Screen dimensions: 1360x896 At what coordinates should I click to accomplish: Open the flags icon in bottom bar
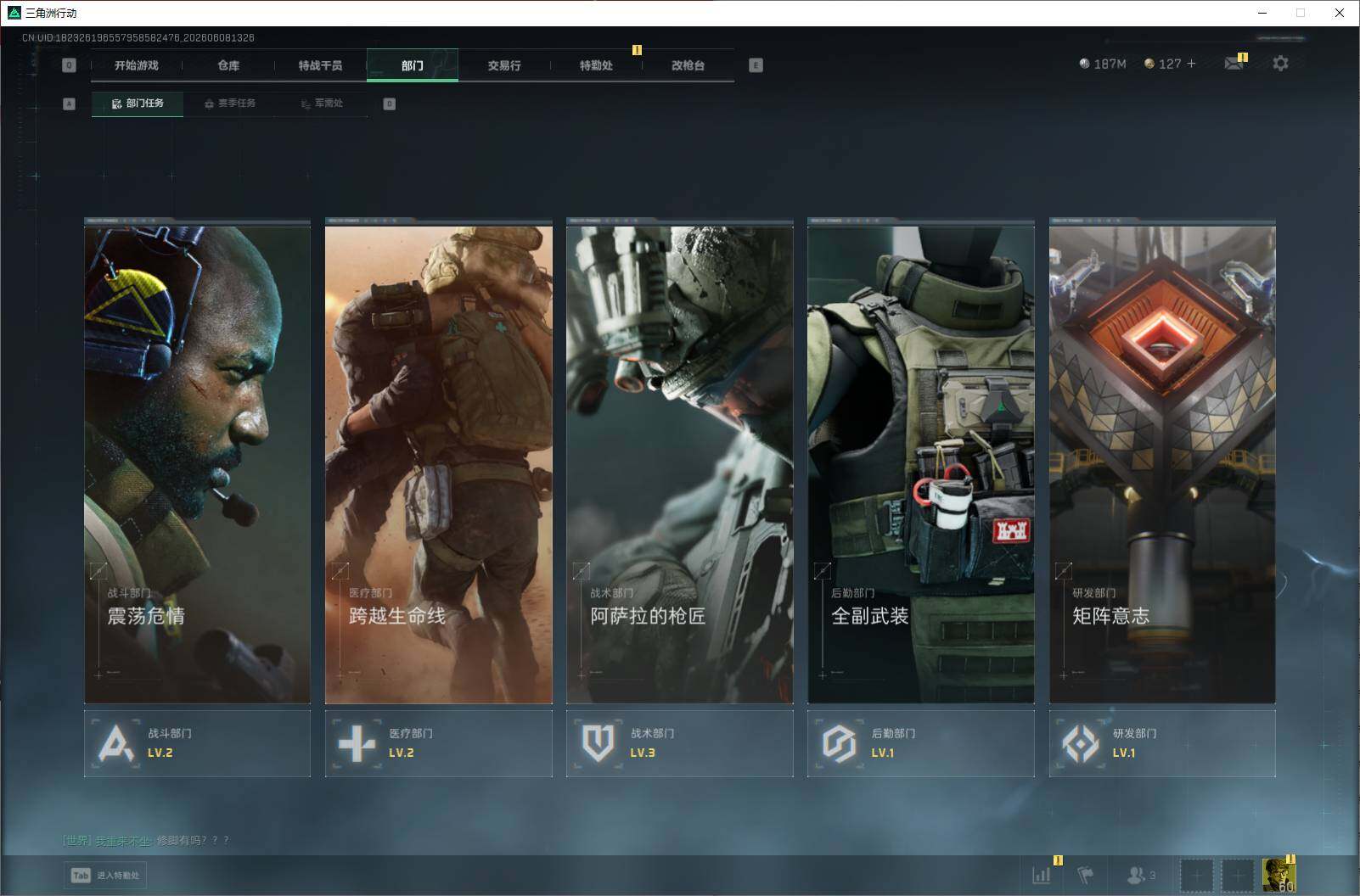coord(1086,875)
